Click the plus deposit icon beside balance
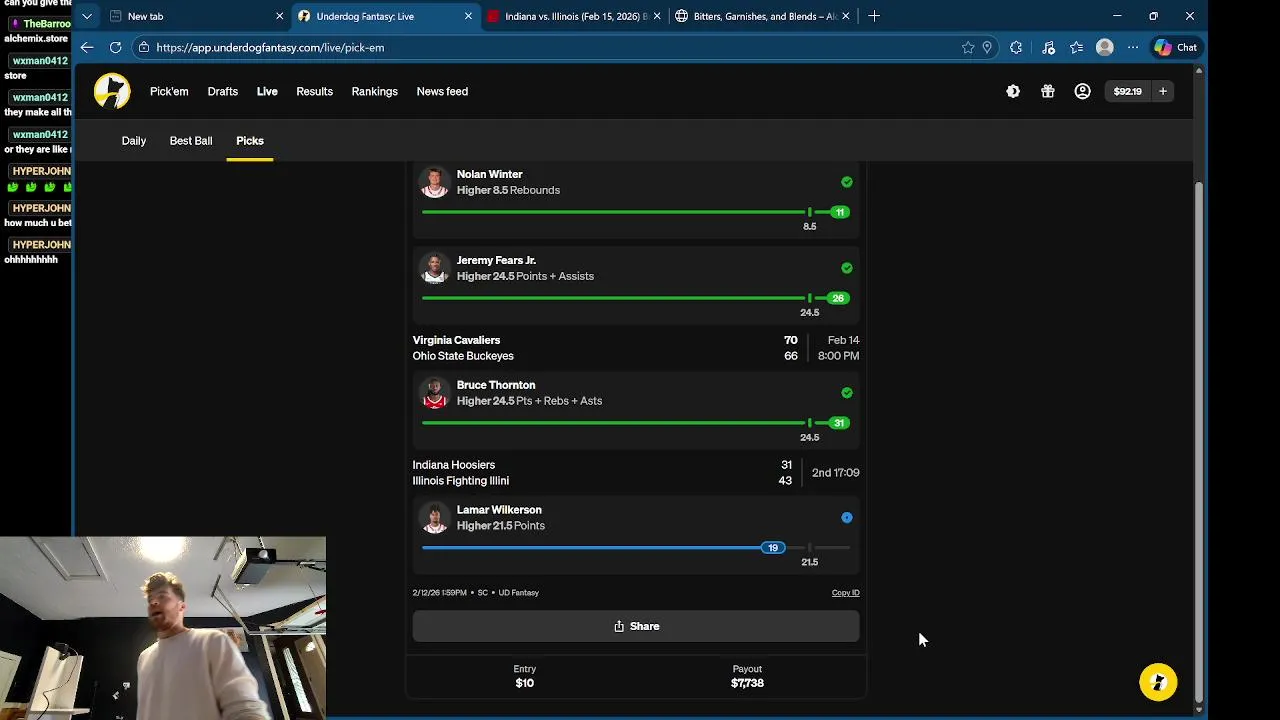The image size is (1280, 720). pyautogui.click(x=1163, y=91)
